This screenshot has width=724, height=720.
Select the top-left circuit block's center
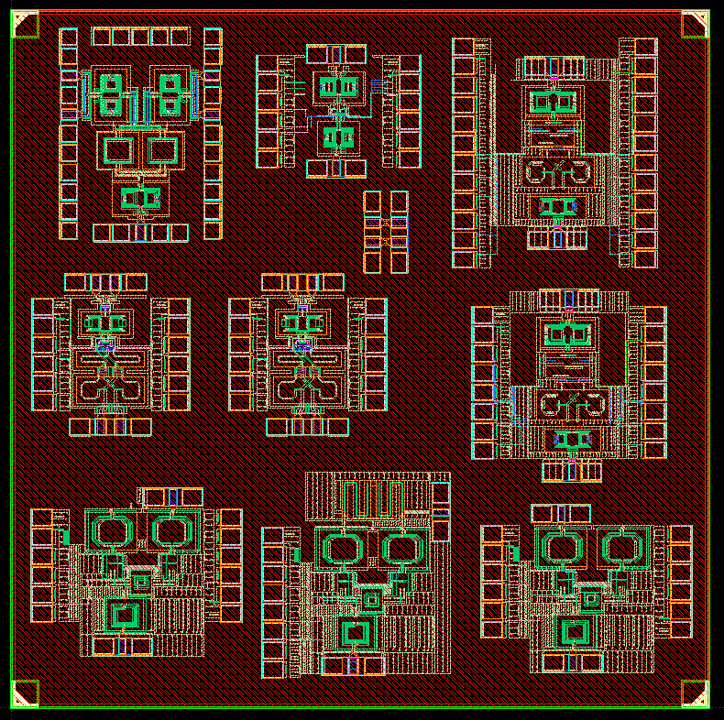coord(141,134)
